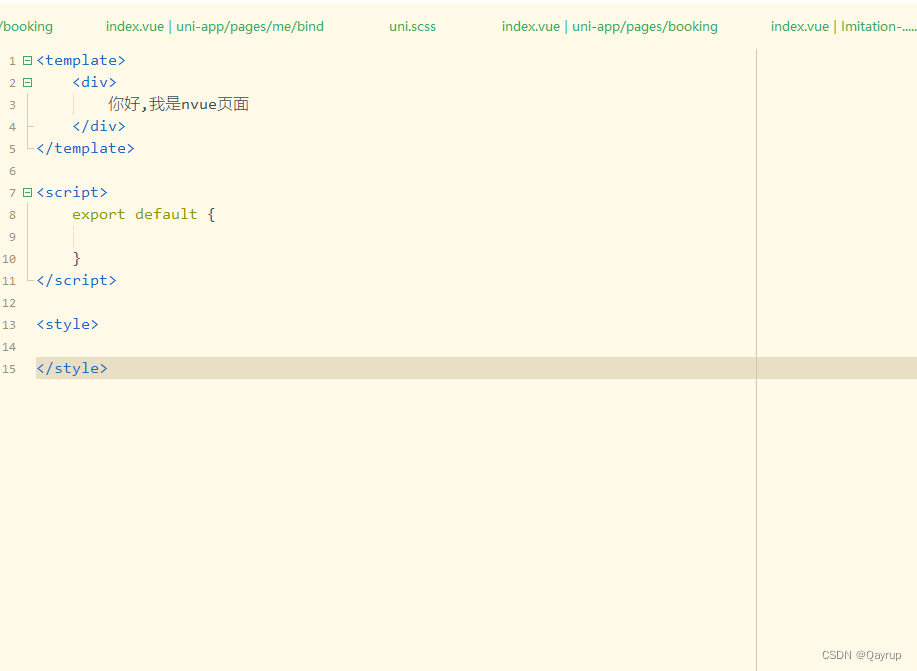Collapse the script block fold marker on line 7
Viewport: 917px width, 671px height.
tap(26, 192)
